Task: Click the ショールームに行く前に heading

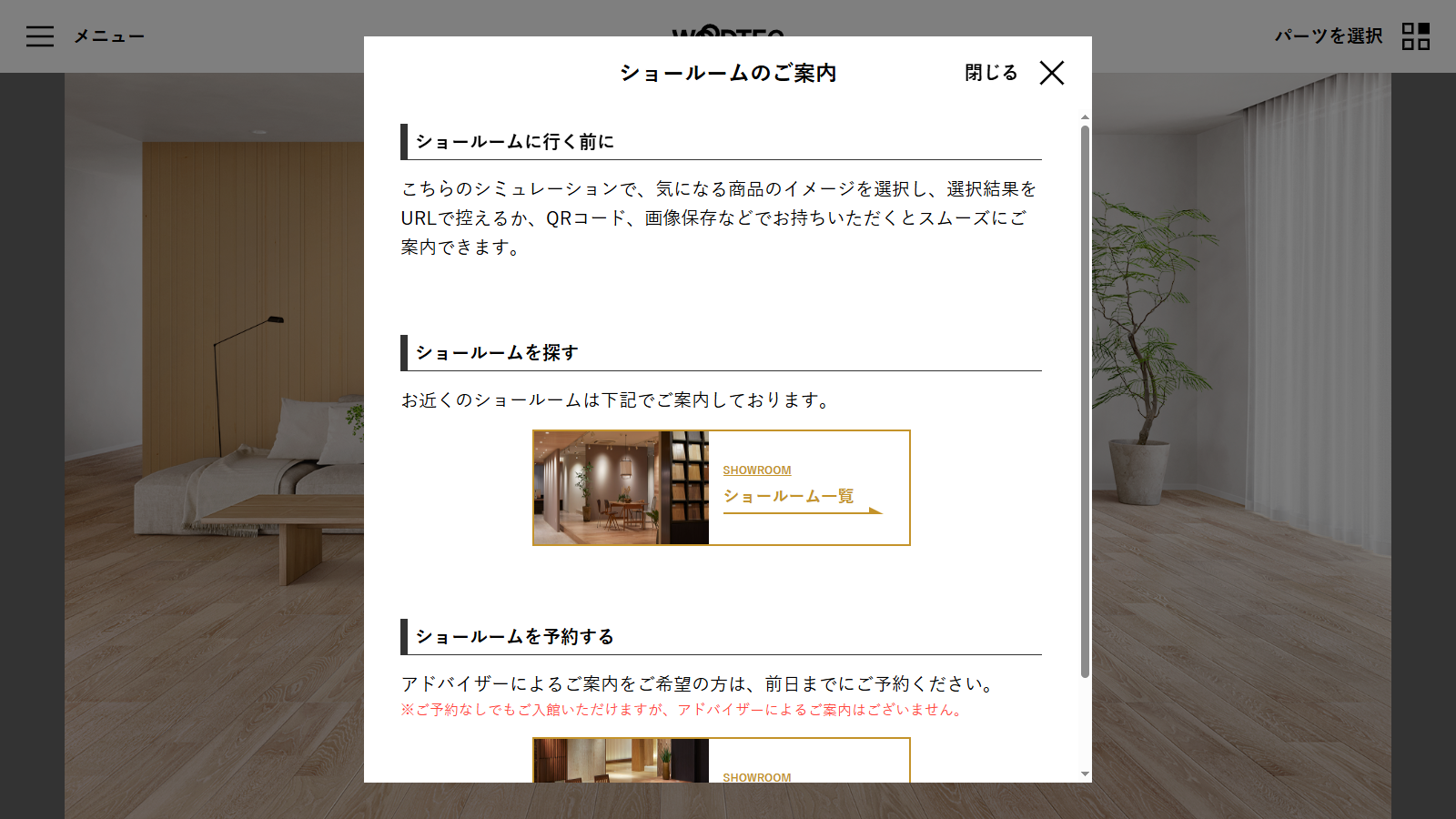Action: (x=515, y=142)
